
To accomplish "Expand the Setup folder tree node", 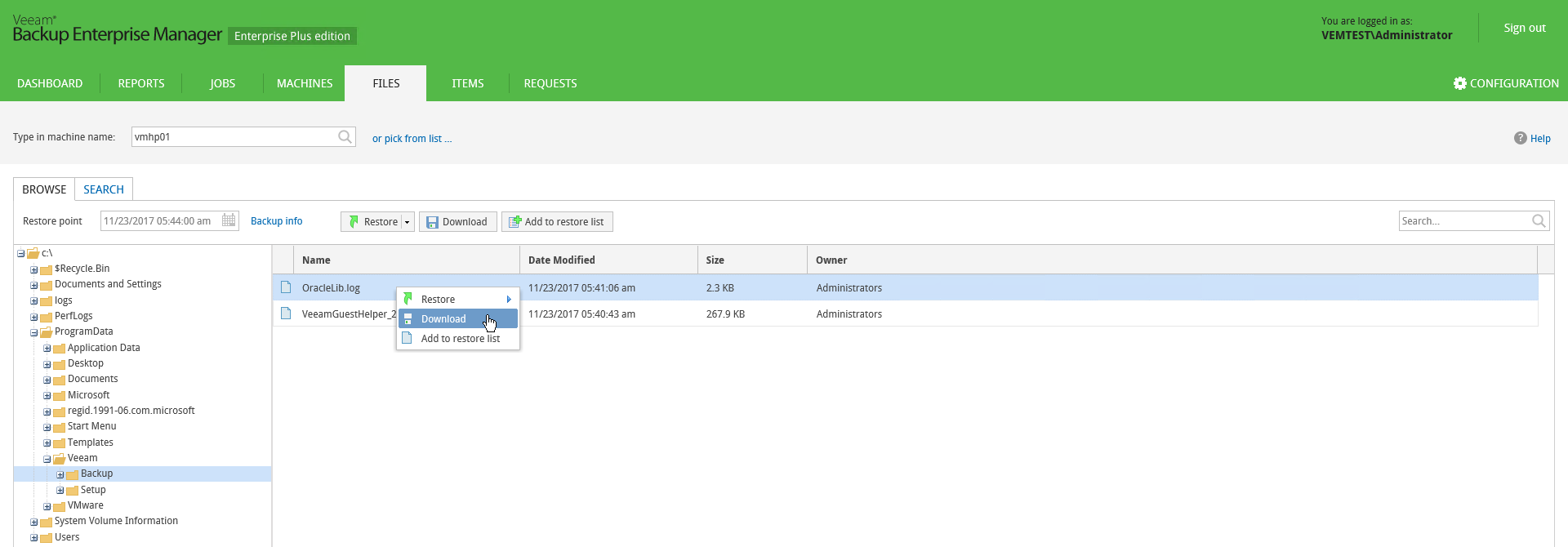I will tap(60, 491).
